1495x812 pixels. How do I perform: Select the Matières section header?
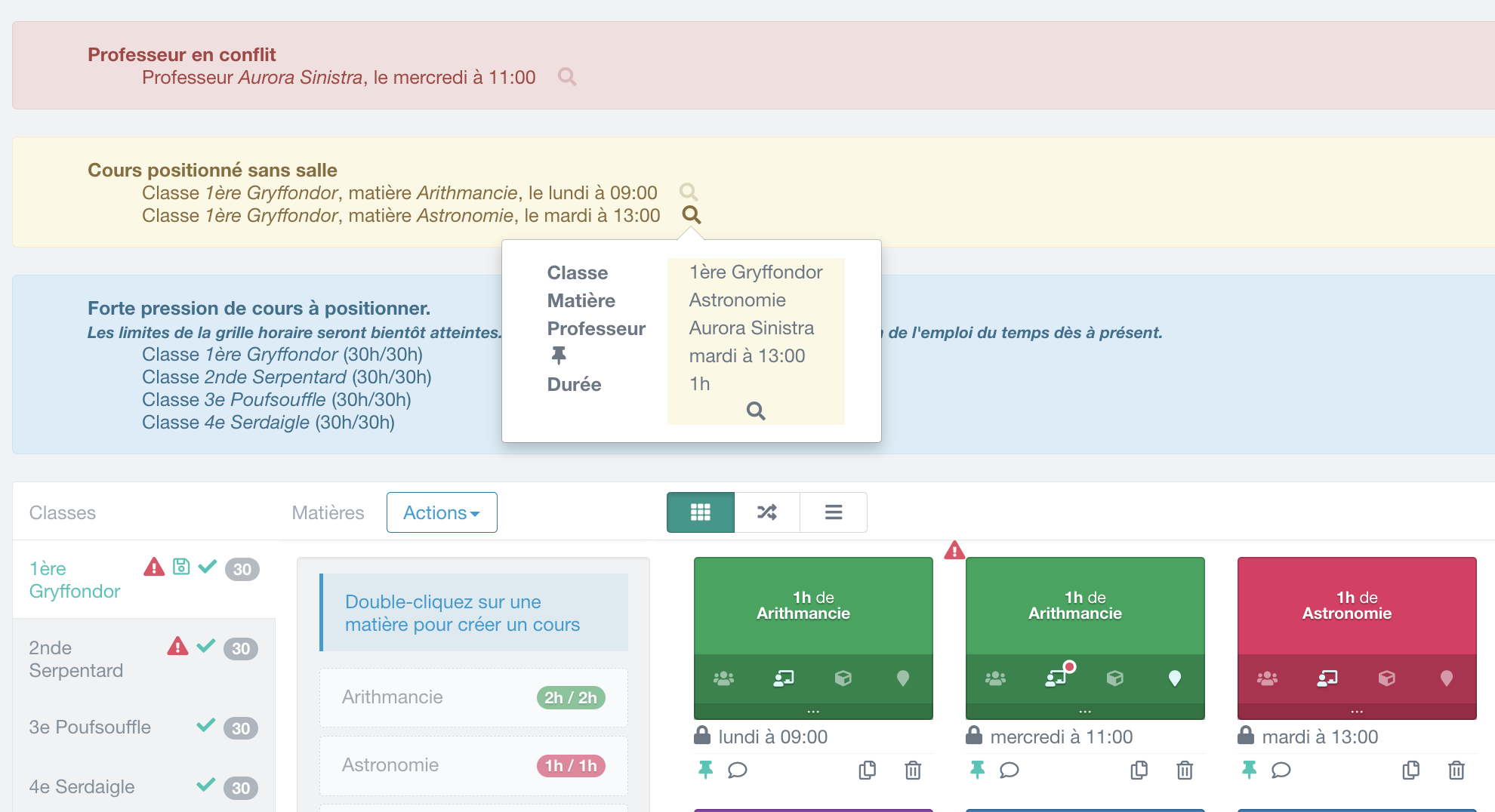click(328, 512)
